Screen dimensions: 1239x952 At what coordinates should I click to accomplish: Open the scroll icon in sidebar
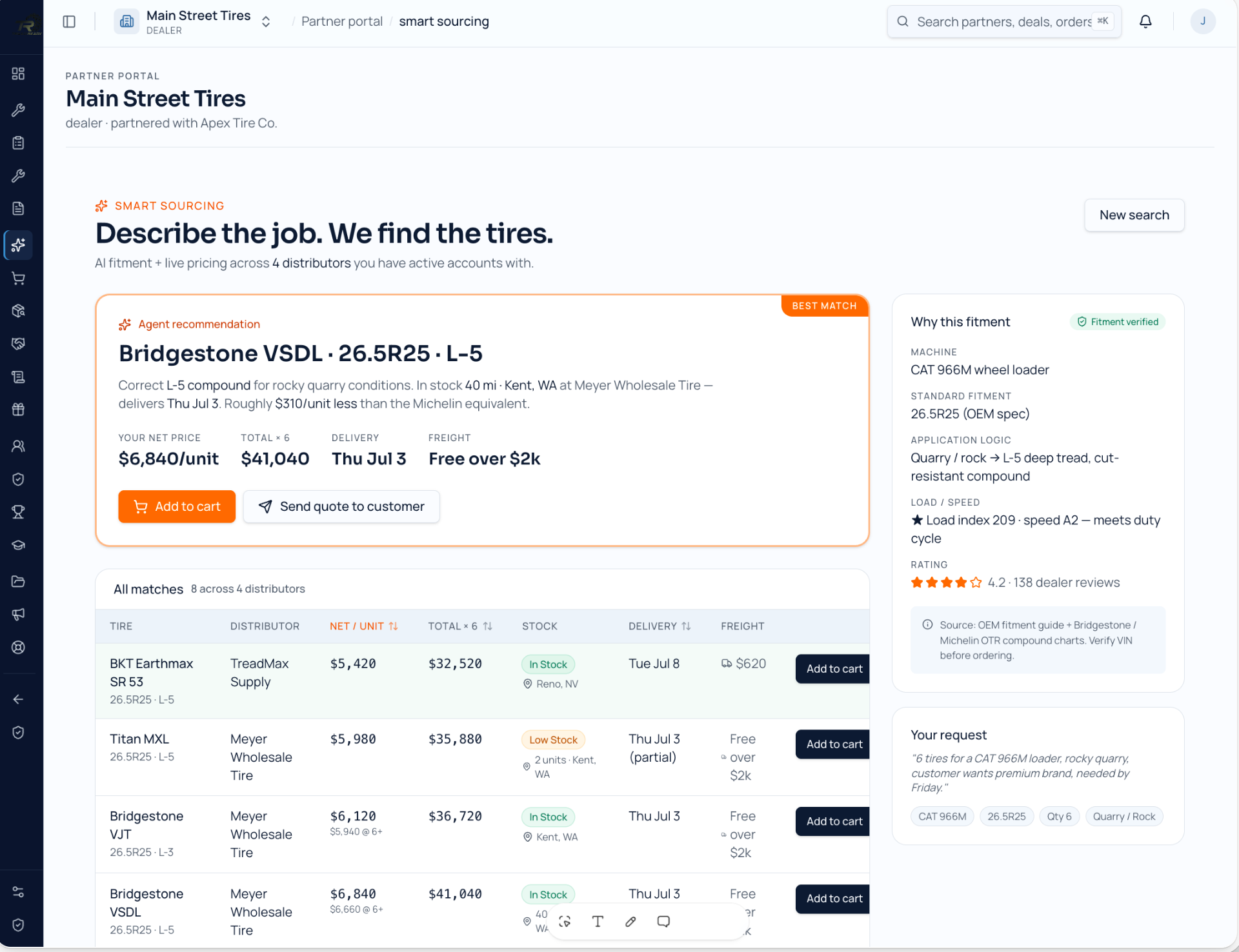tap(18, 377)
